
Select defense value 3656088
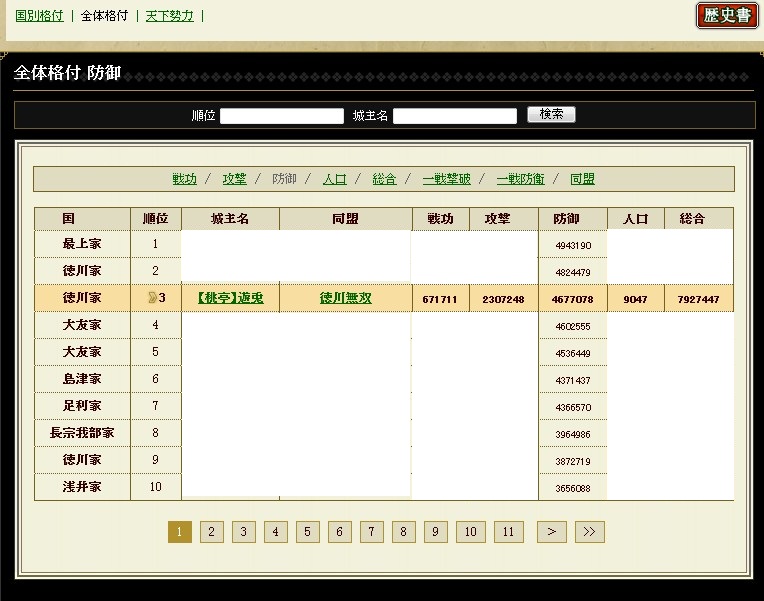[573, 488]
